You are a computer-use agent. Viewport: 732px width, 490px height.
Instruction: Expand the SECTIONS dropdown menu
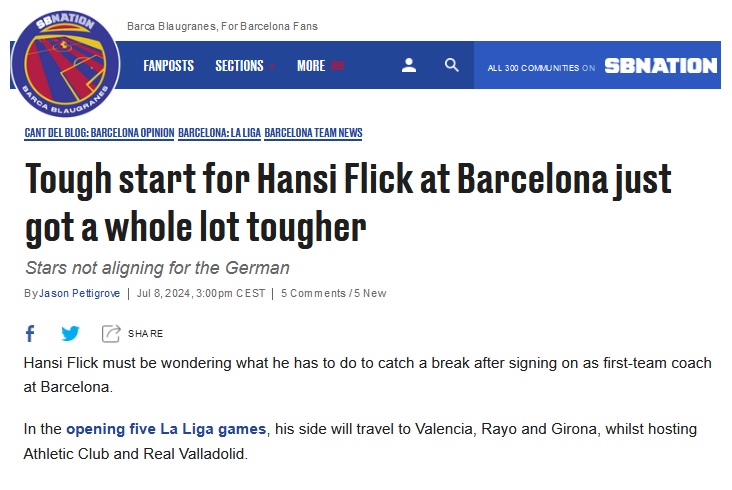coord(244,65)
